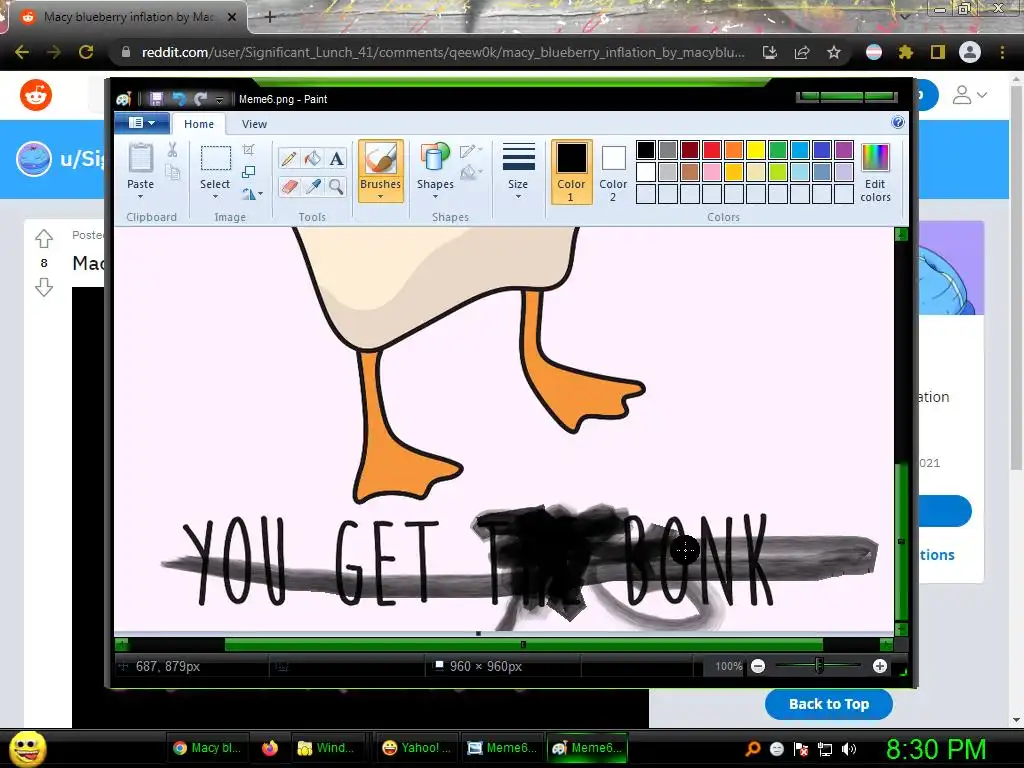The width and height of the screenshot is (1024, 768).
Task: Click the Cut scissors icon
Action: 172,150
